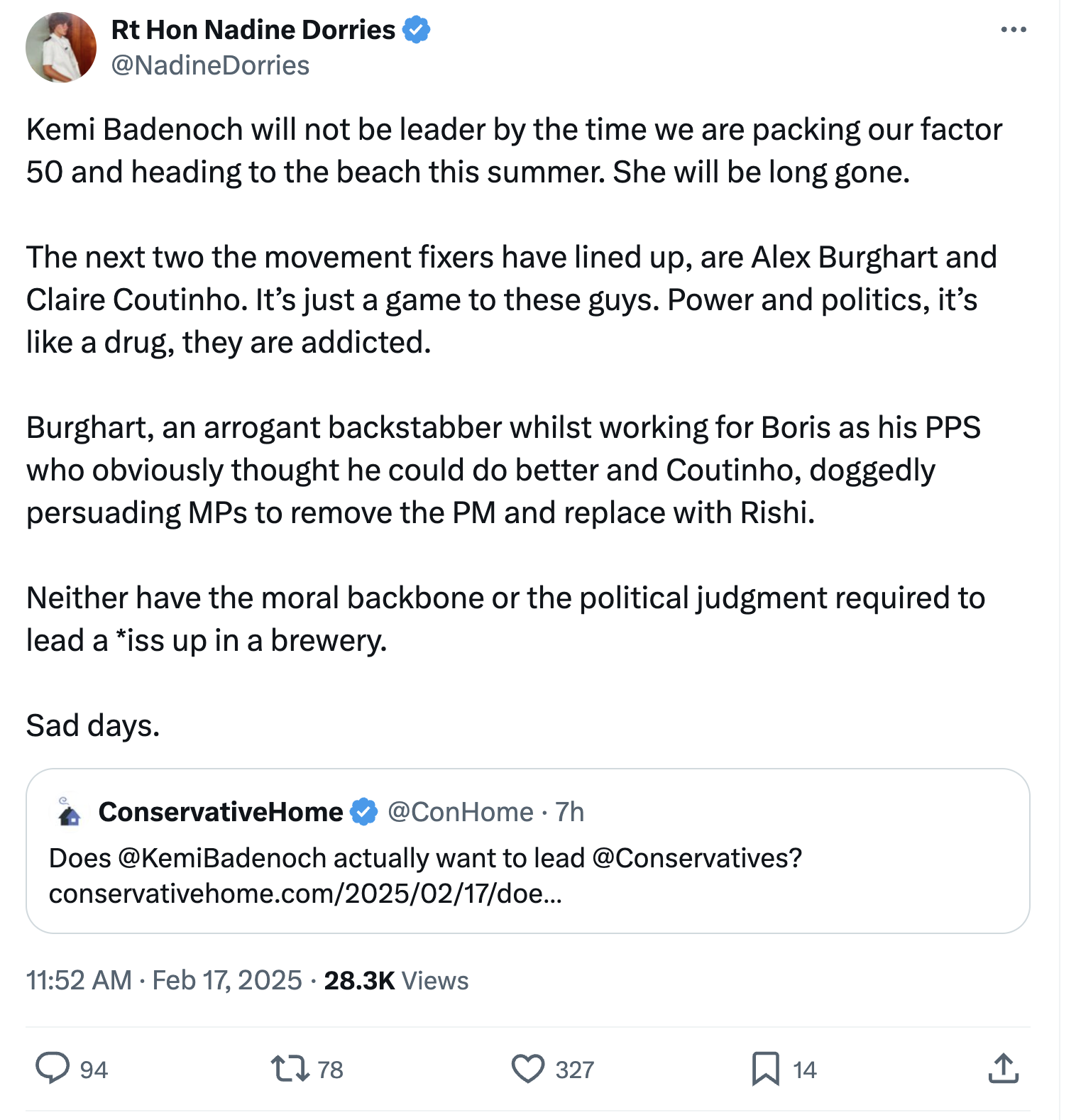Click the ConservativeHome house avatar
This screenshot has height=1120, width=1076.
(x=69, y=812)
